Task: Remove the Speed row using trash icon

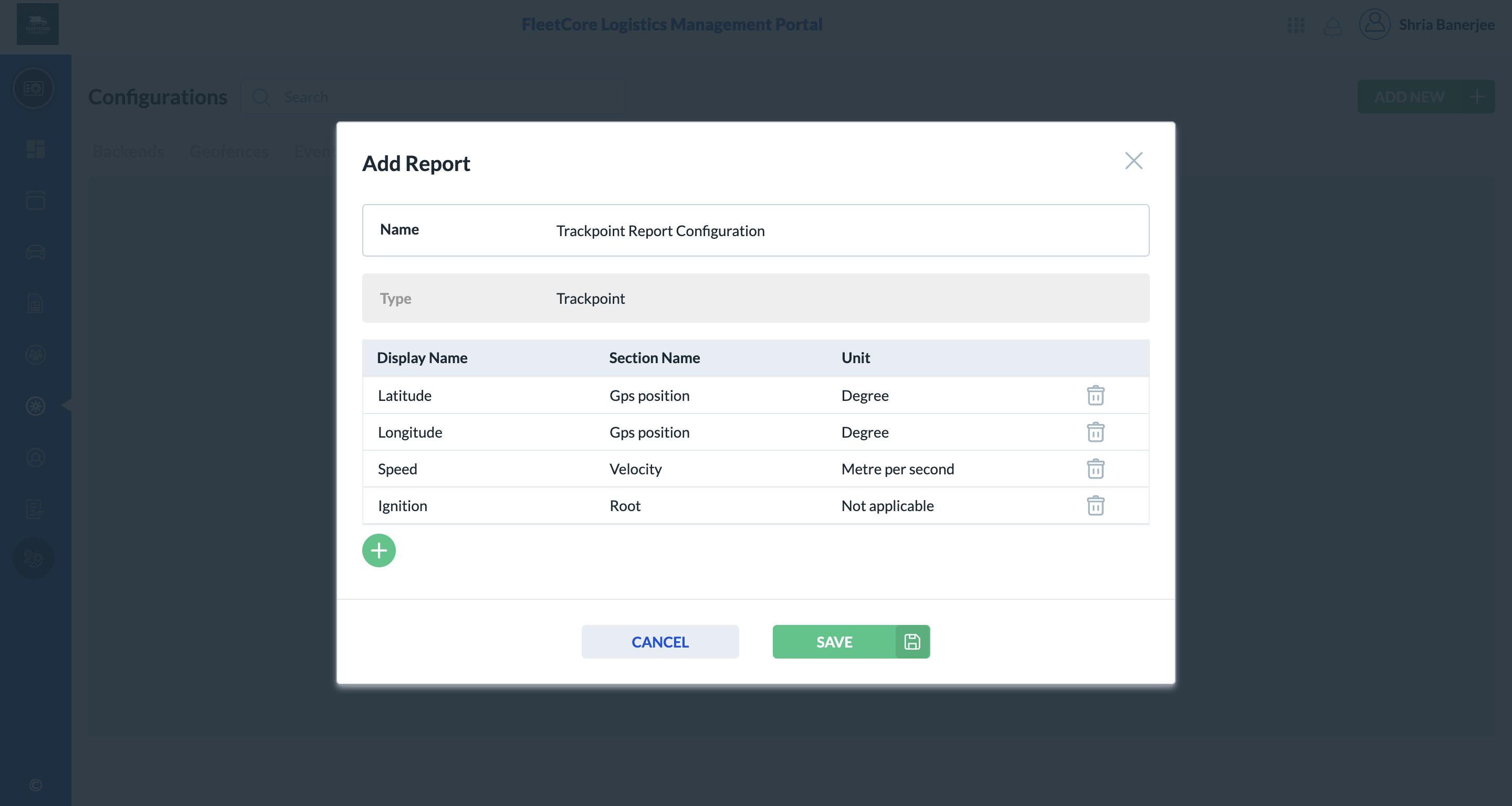Action: click(x=1095, y=469)
